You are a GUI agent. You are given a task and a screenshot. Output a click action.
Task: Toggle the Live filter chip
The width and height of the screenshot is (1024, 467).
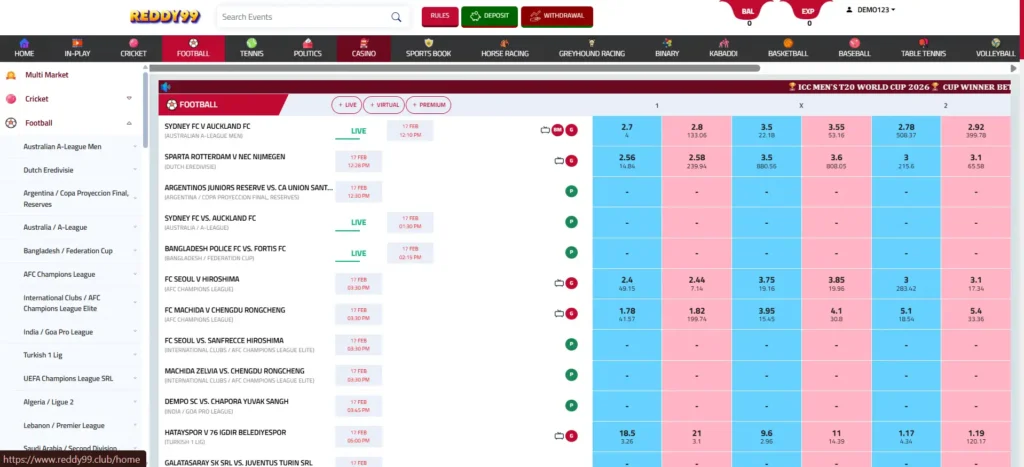tap(346, 104)
